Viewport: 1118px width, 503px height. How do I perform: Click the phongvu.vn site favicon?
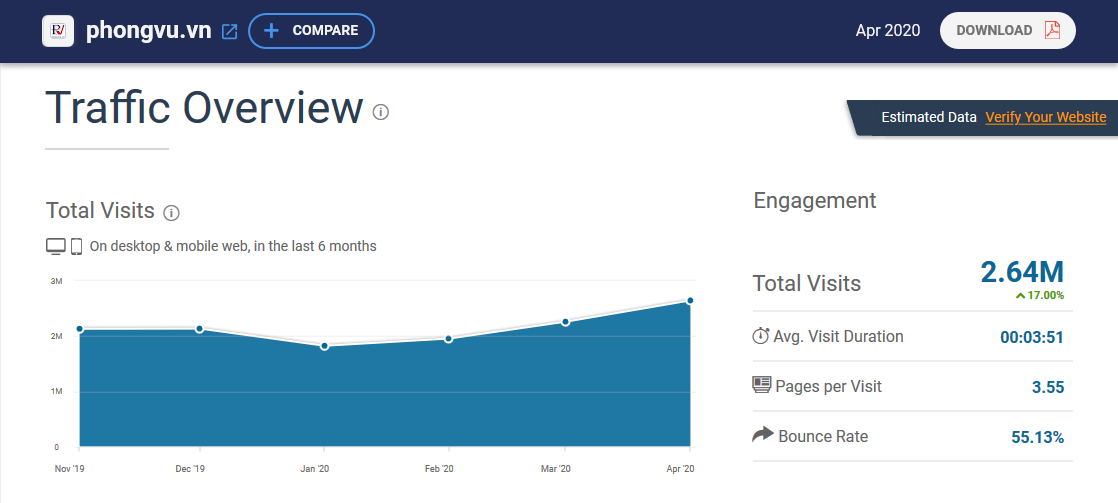59,31
